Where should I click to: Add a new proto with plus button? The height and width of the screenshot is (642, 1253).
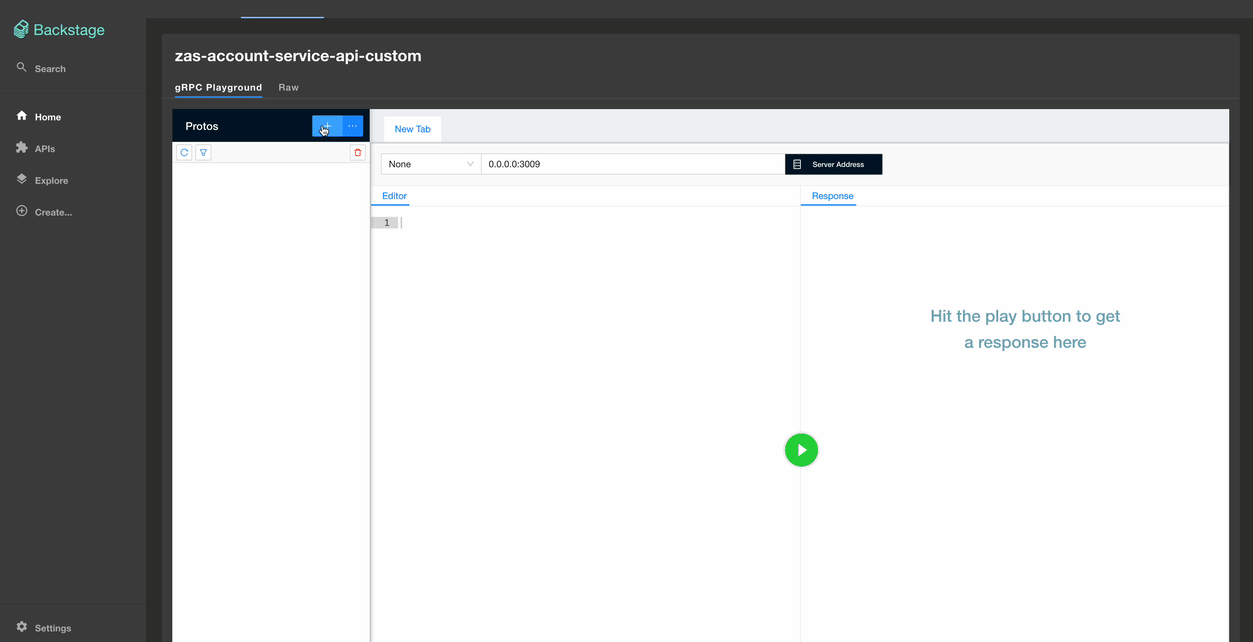point(327,126)
